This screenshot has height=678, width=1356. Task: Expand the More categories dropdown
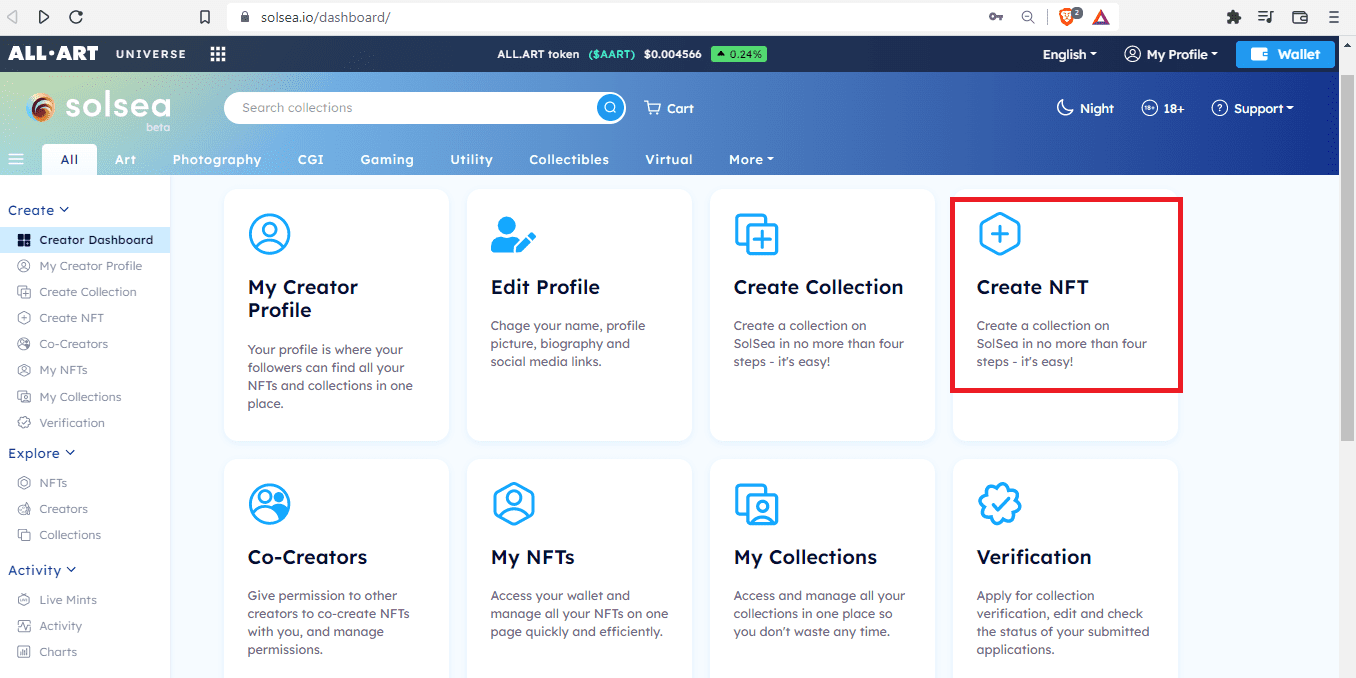[x=751, y=159]
